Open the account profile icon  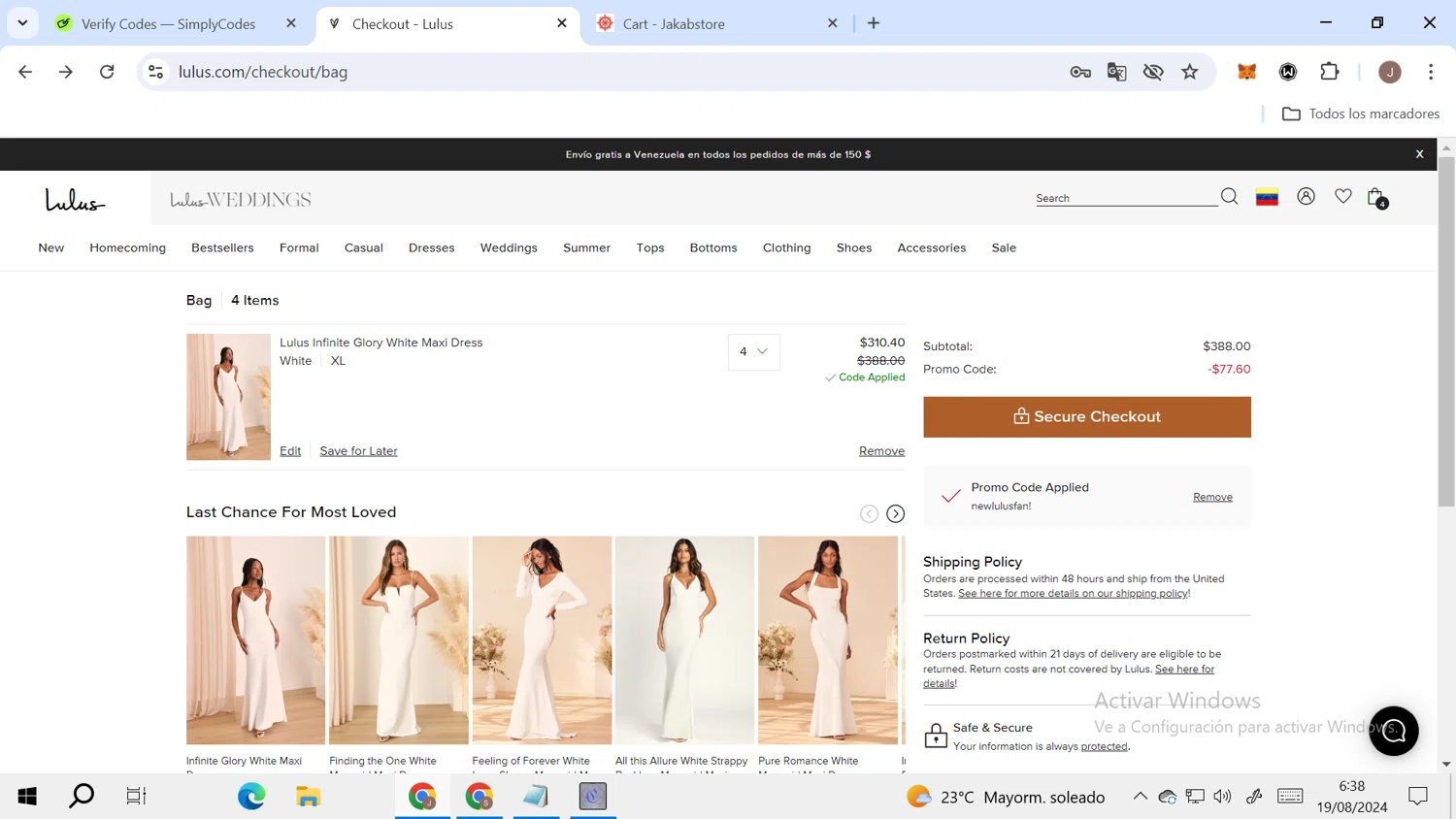coord(1306,197)
